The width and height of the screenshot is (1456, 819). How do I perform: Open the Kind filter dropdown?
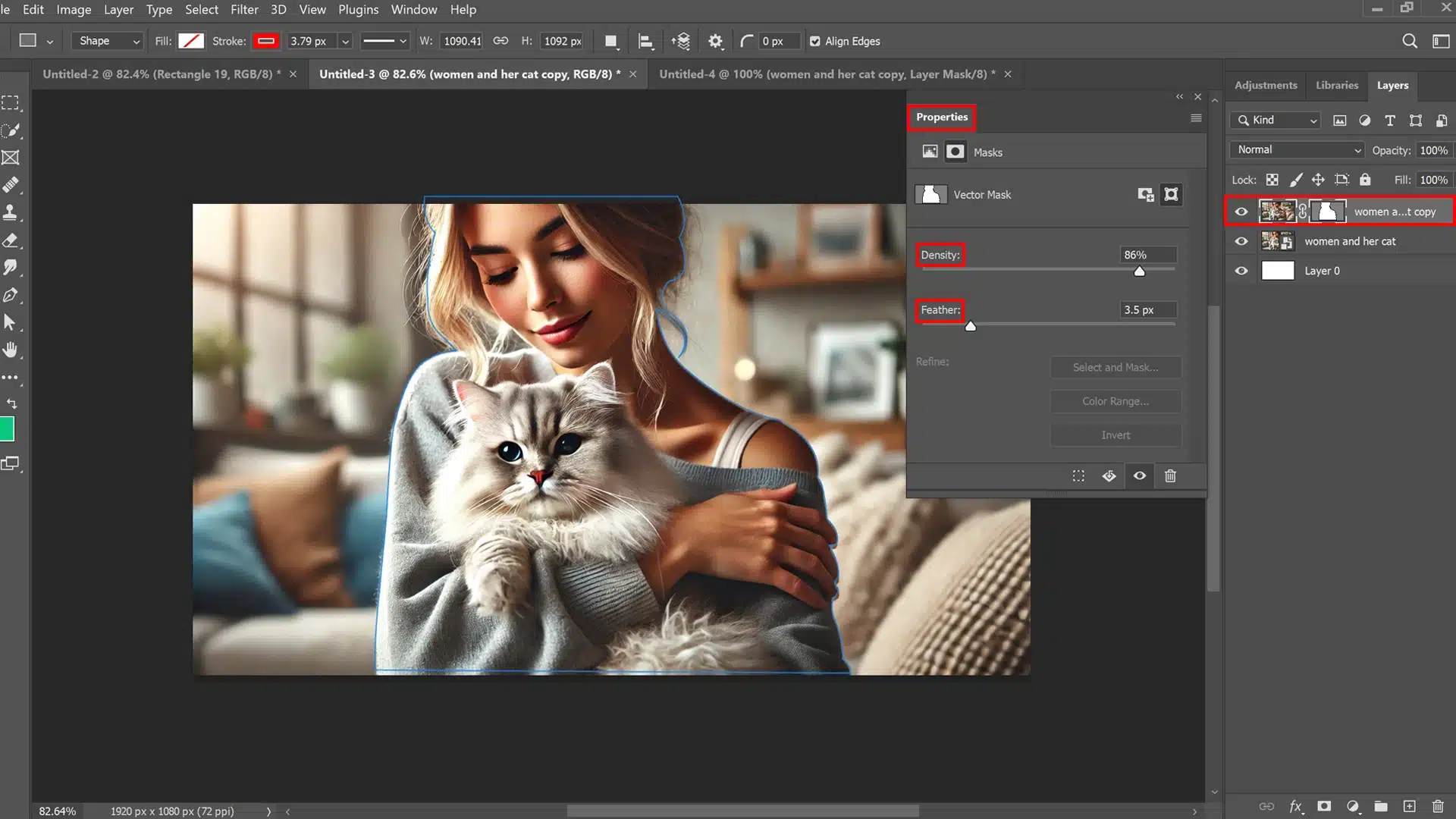point(1276,120)
